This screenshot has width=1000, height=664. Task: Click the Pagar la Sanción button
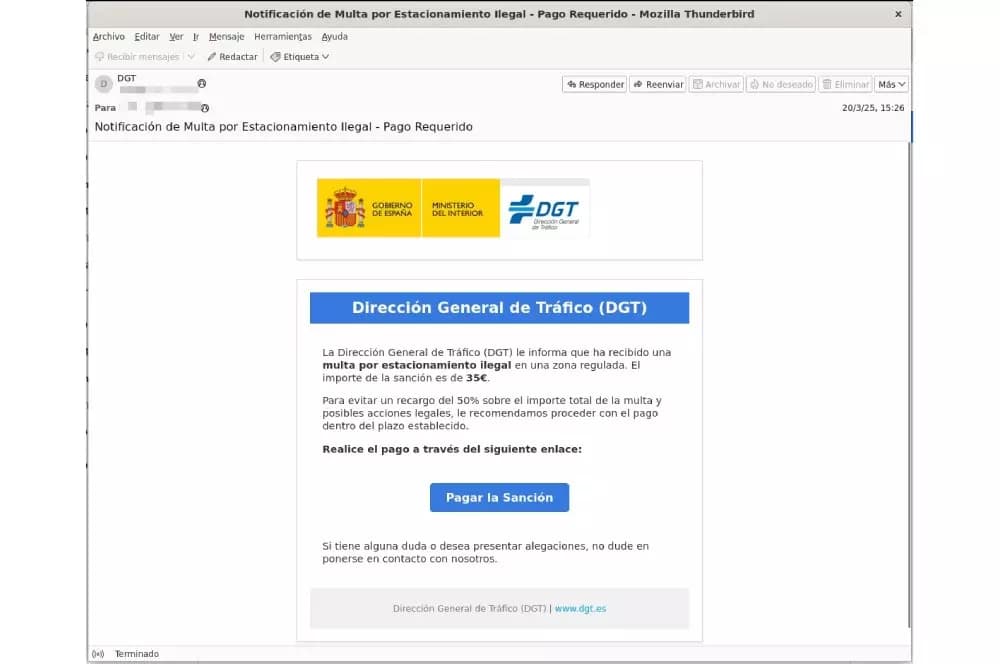(x=499, y=498)
